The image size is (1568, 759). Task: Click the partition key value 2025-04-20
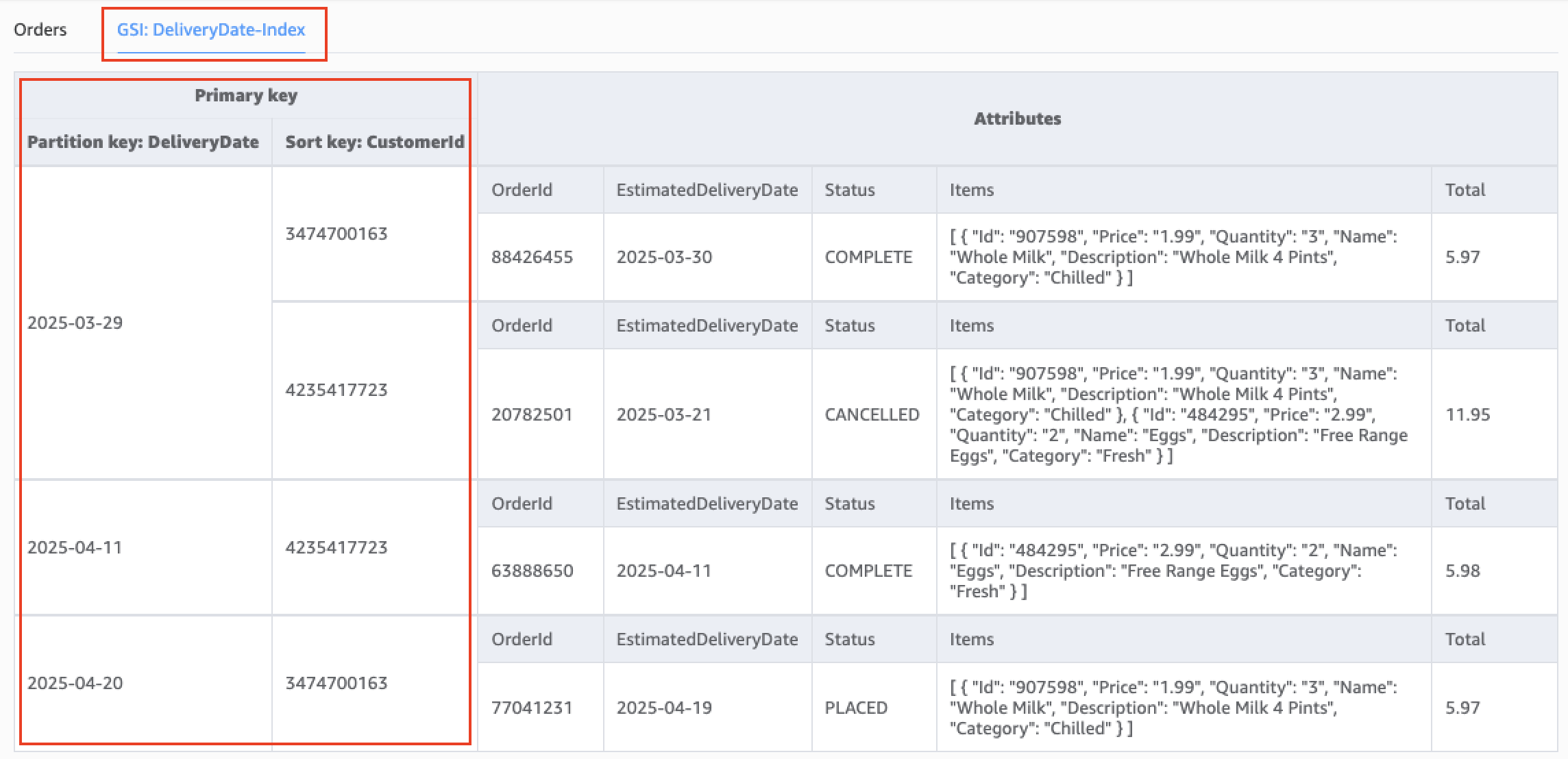[x=74, y=682]
